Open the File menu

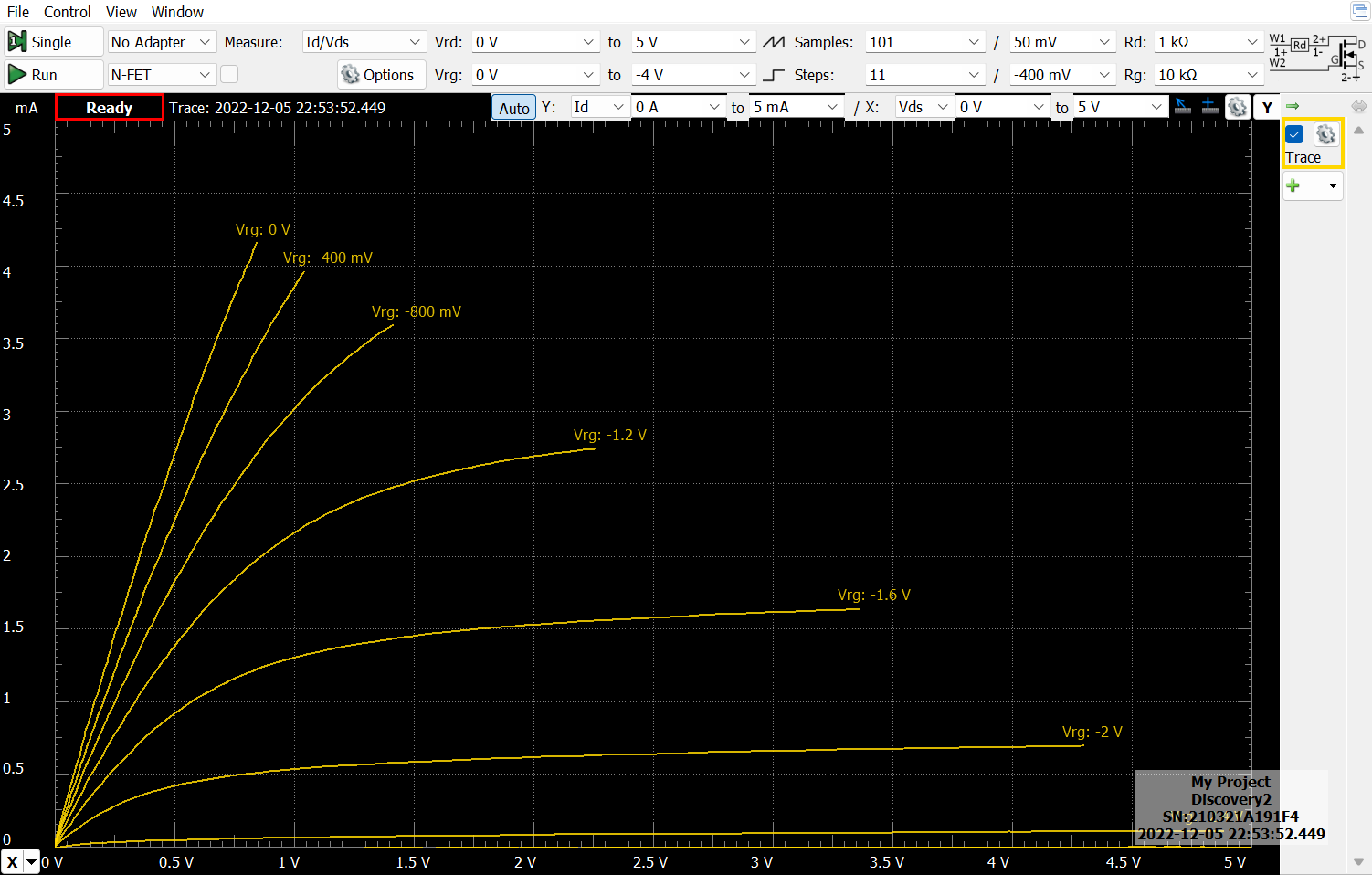point(18,12)
